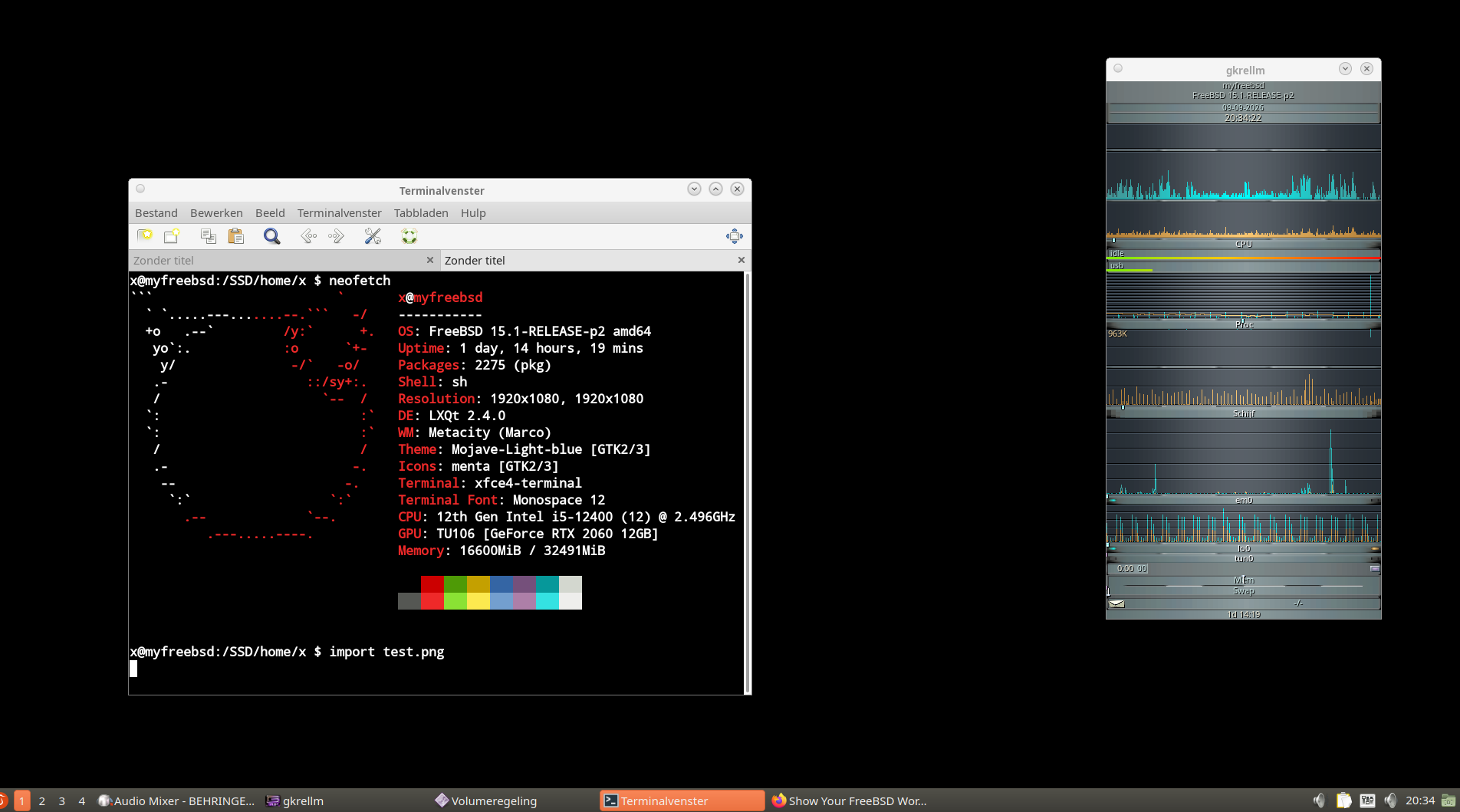Click the Proc panel label in gkrellm
This screenshot has height=812, width=1460.
(1244, 324)
